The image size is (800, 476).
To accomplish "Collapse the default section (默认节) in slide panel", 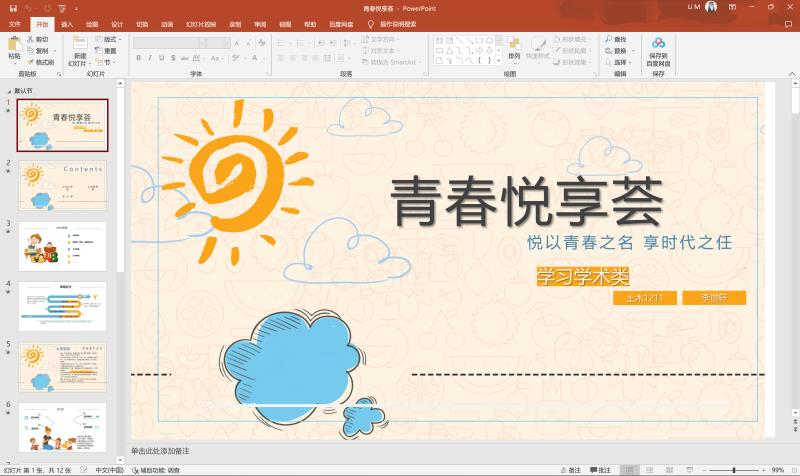I will pos(8,90).
